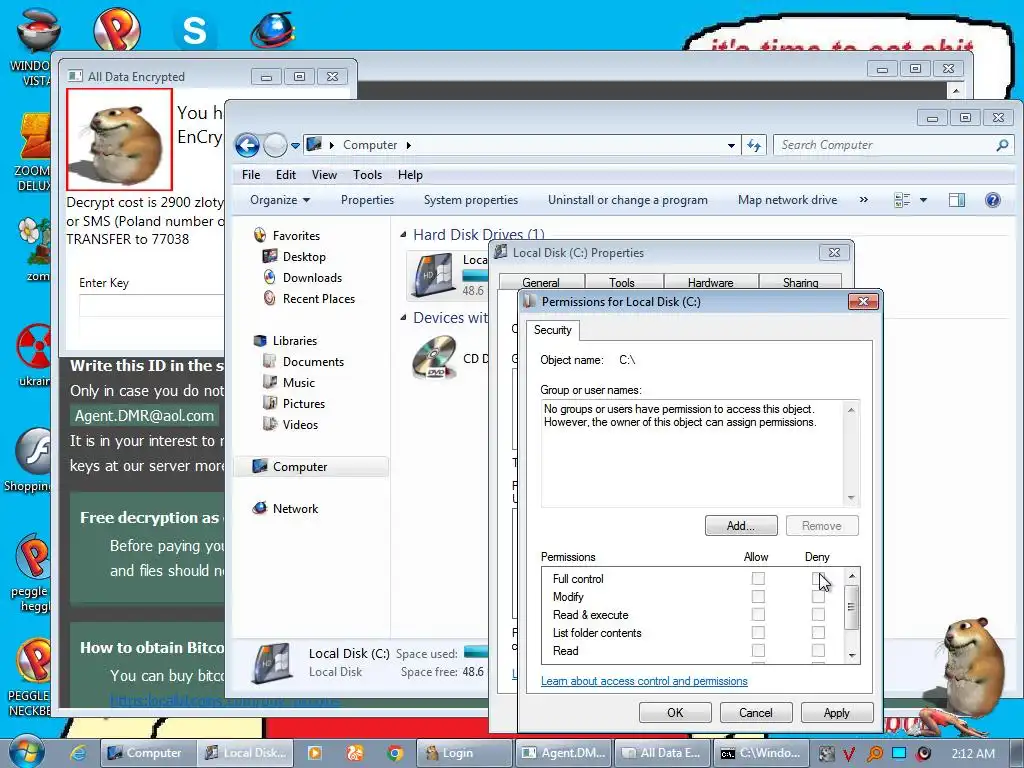Check Deny for Read & execute
The height and width of the screenshot is (768, 1024).
(x=818, y=615)
